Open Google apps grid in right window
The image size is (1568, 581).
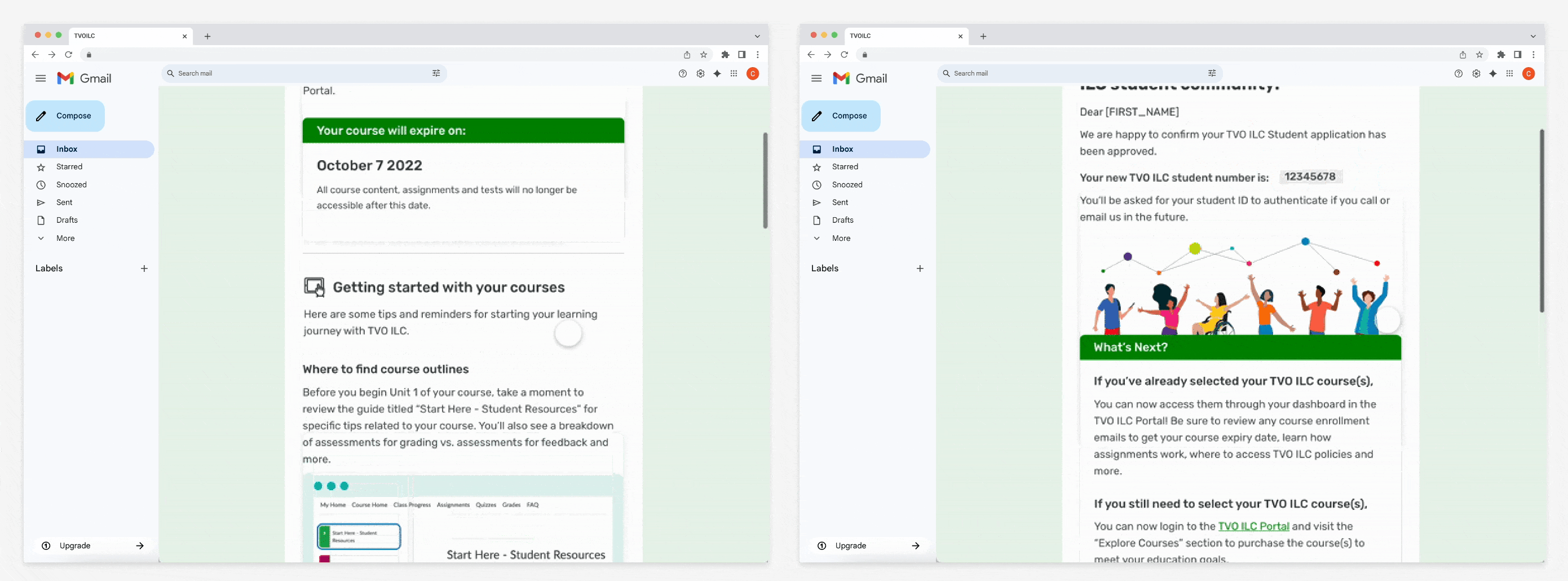click(1509, 74)
